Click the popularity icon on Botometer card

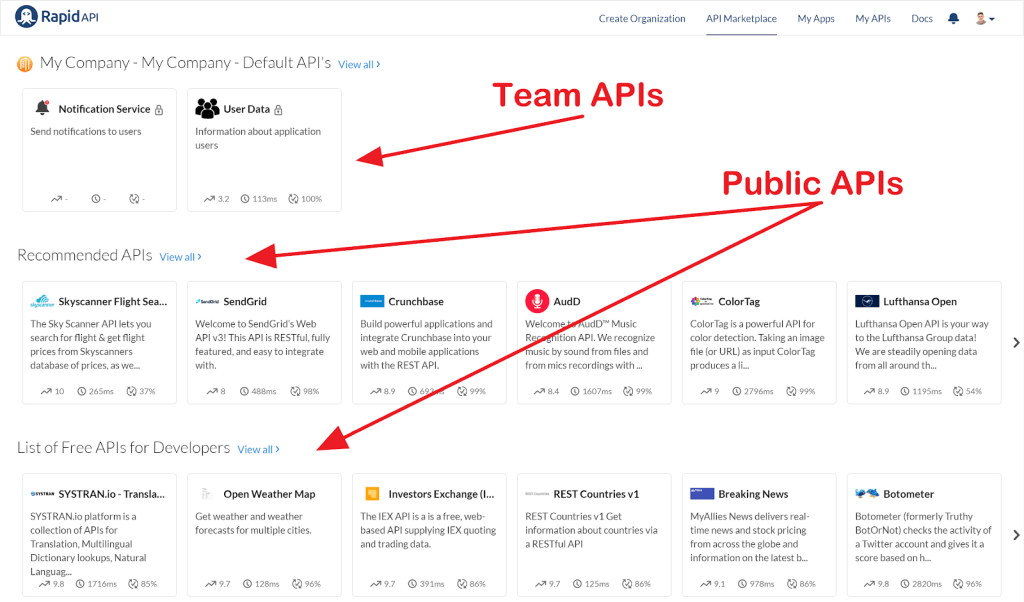pos(869,584)
